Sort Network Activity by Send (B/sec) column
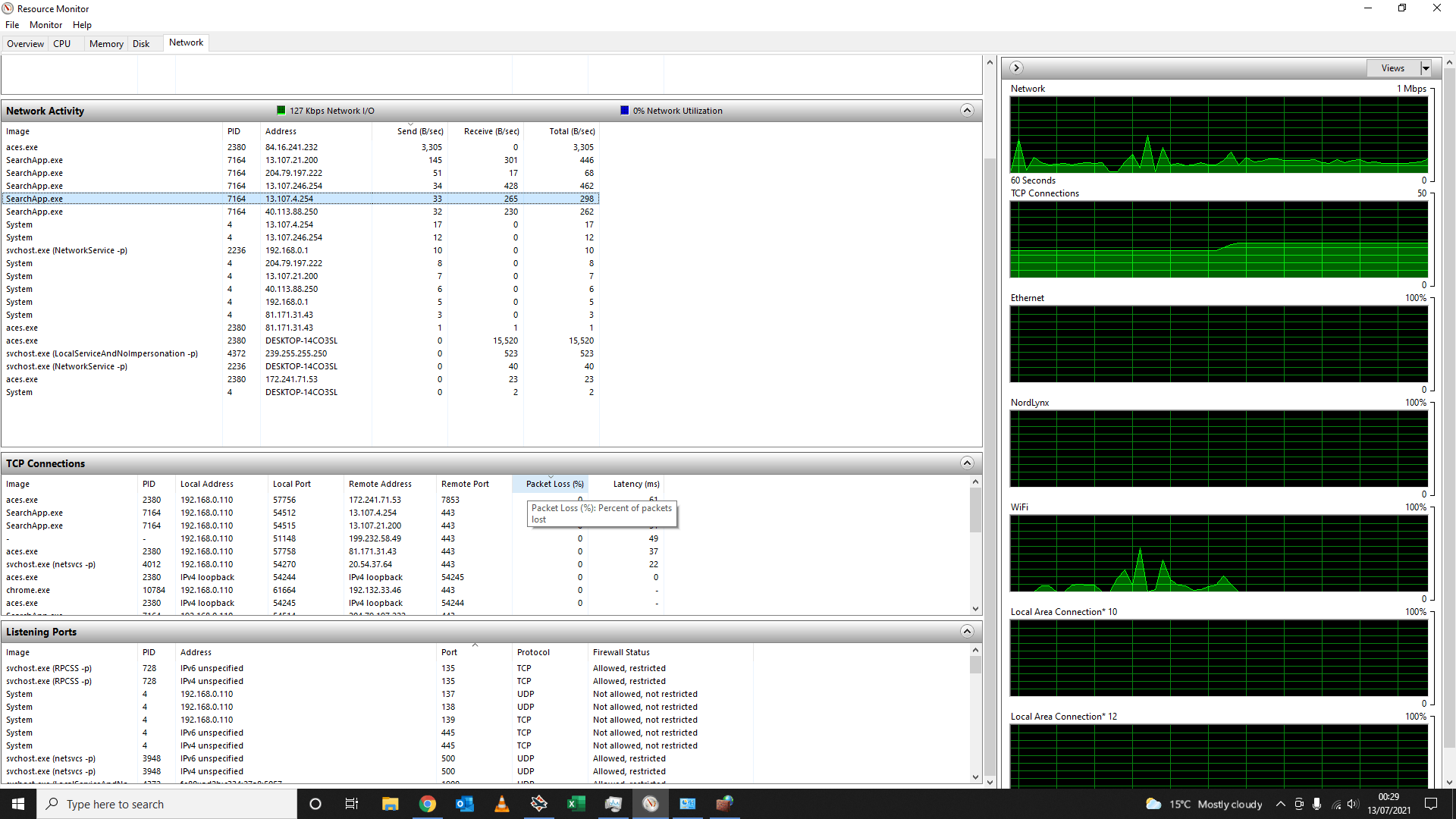 click(409, 131)
